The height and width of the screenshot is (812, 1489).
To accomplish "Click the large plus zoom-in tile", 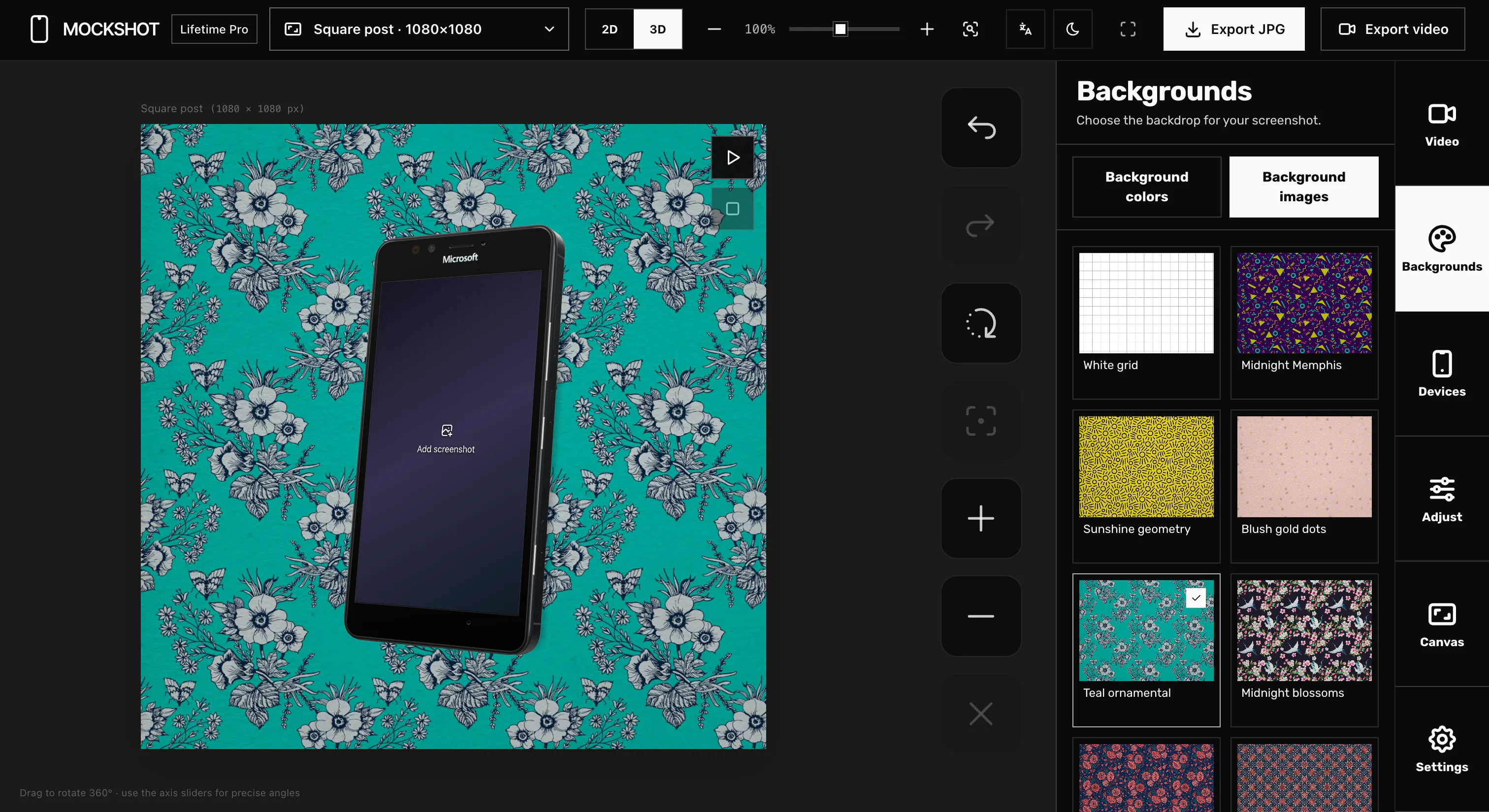I will point(981,518).
